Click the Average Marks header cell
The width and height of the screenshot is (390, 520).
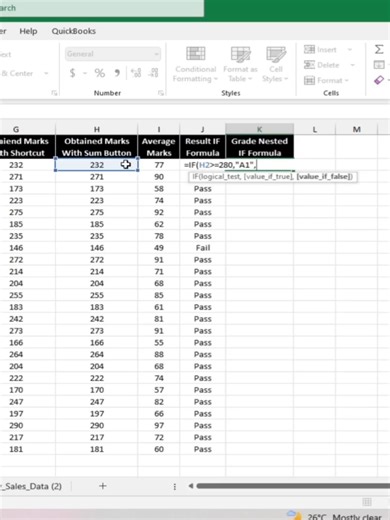[x=159, y=147]
